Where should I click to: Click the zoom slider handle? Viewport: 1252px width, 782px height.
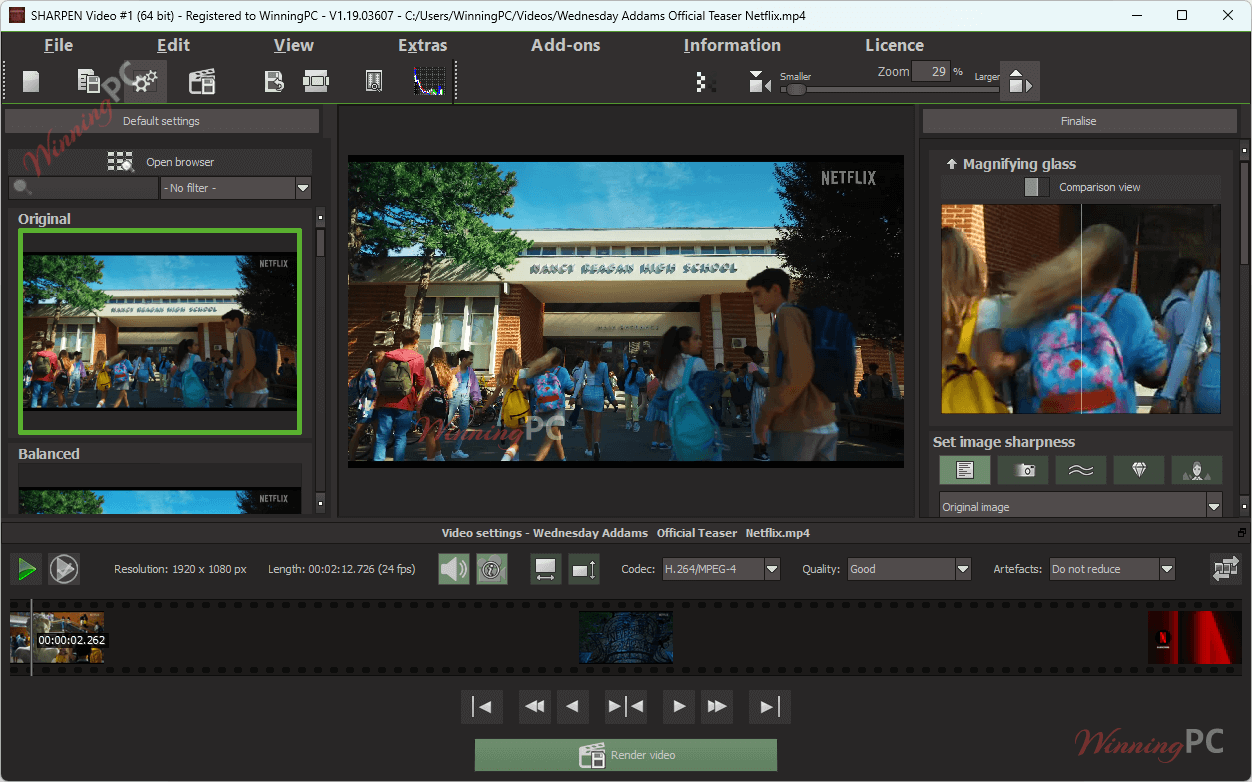pos(795,89)
